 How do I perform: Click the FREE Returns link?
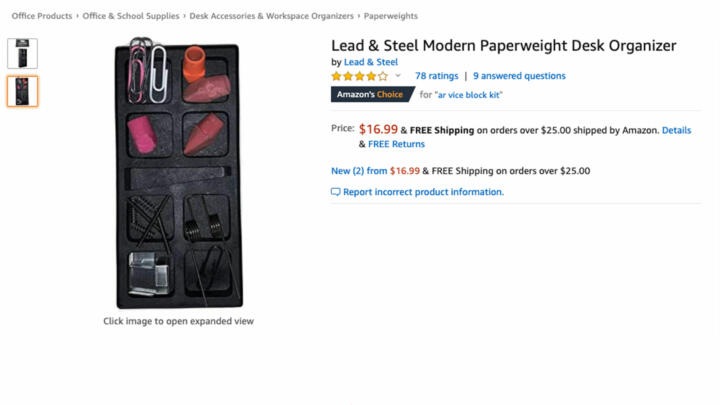396,144
